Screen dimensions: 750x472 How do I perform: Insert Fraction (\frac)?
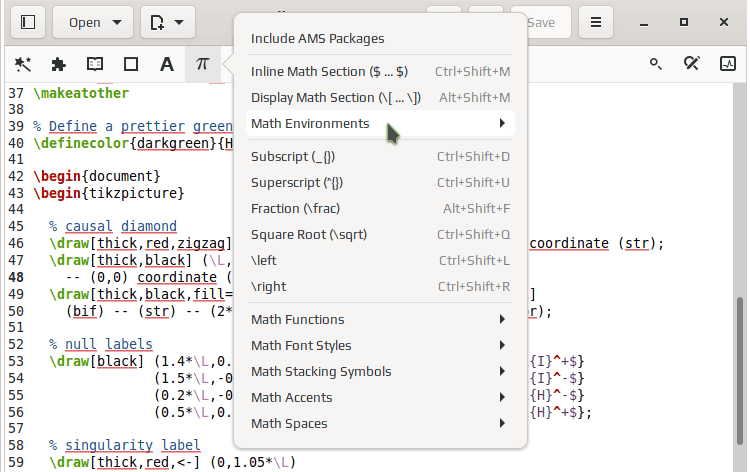click(380, 209)
